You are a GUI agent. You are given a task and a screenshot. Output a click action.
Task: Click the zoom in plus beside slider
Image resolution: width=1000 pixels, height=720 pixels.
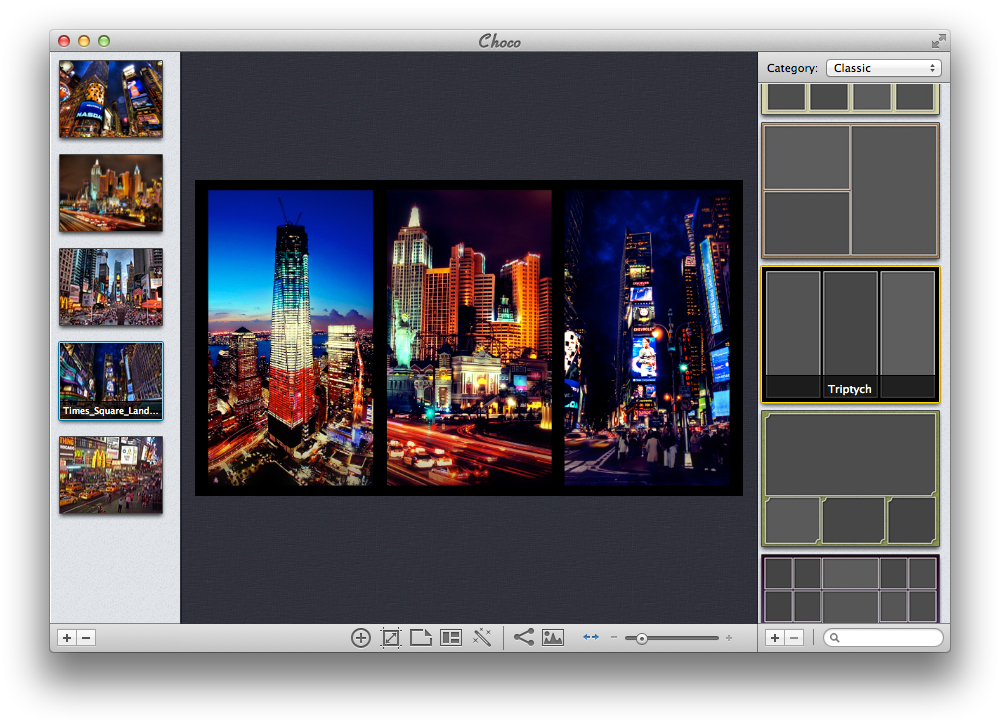pyautogui.click(x=729, y=638)
